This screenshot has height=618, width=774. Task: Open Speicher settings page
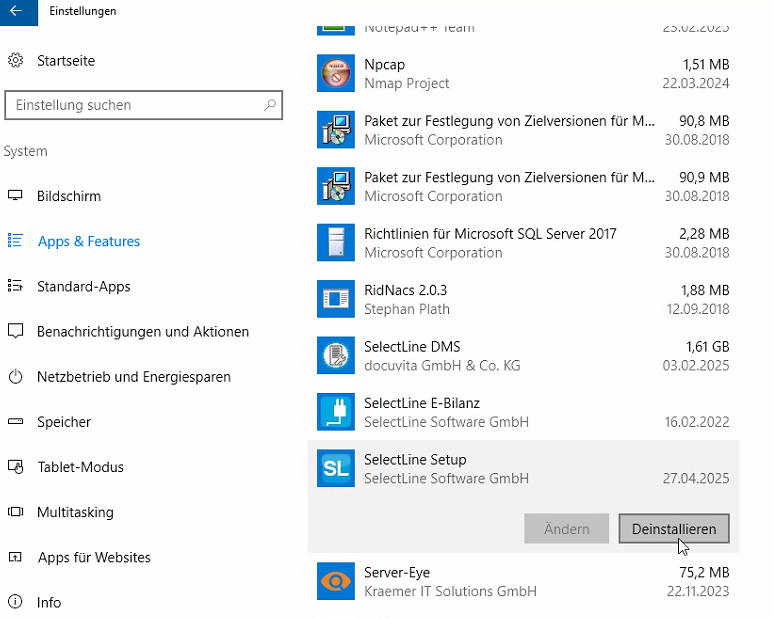tap(64, 422)
